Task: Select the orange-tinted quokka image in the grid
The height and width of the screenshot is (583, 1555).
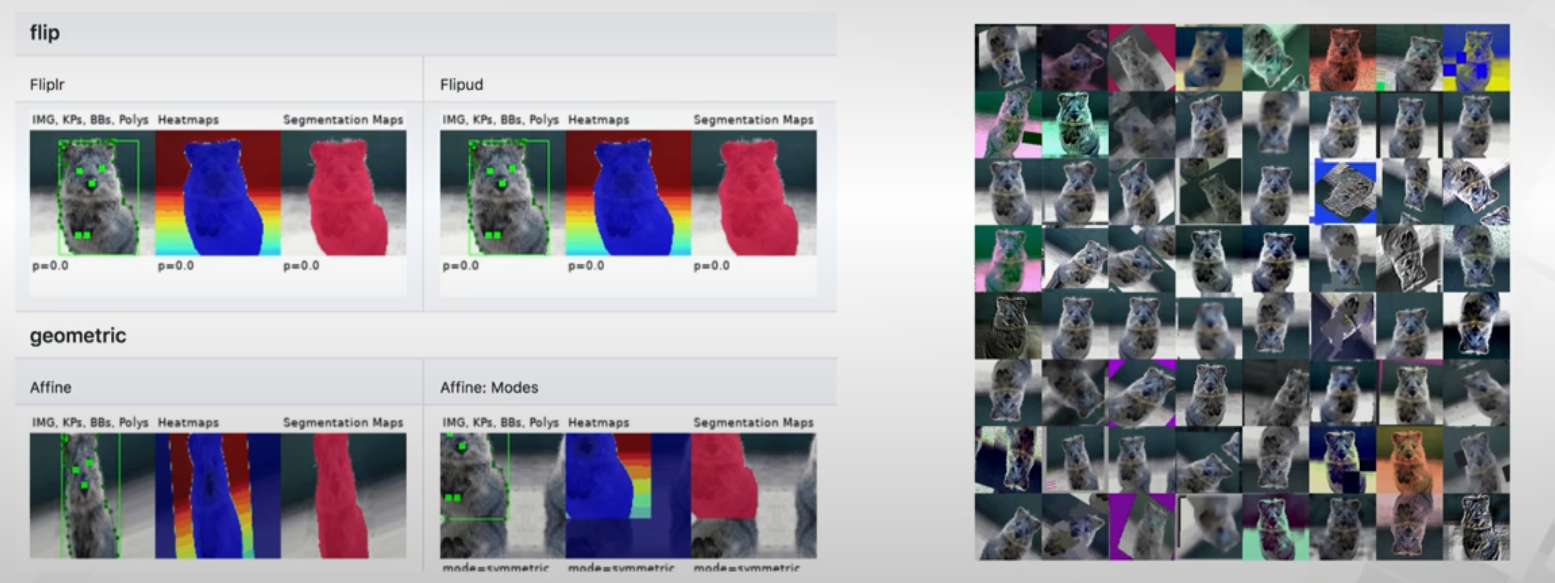Action: [1409, 460]
